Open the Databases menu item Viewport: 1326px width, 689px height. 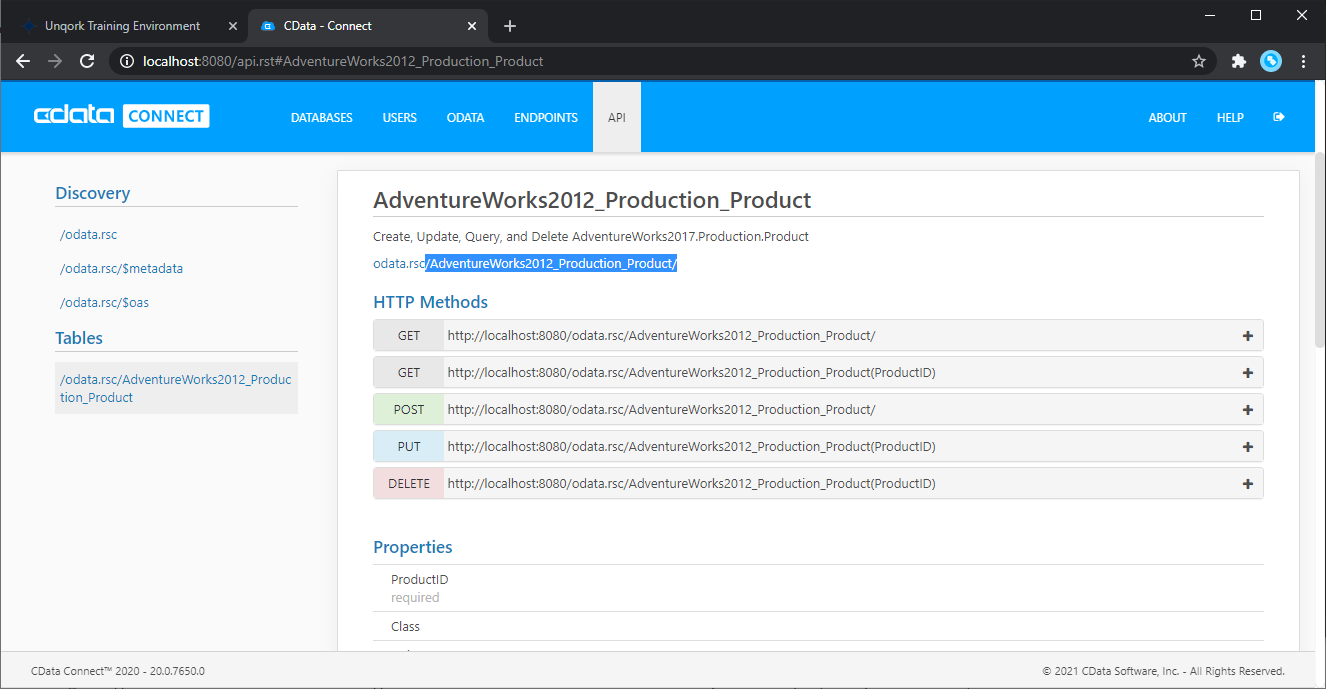click(x=322, y=117)
